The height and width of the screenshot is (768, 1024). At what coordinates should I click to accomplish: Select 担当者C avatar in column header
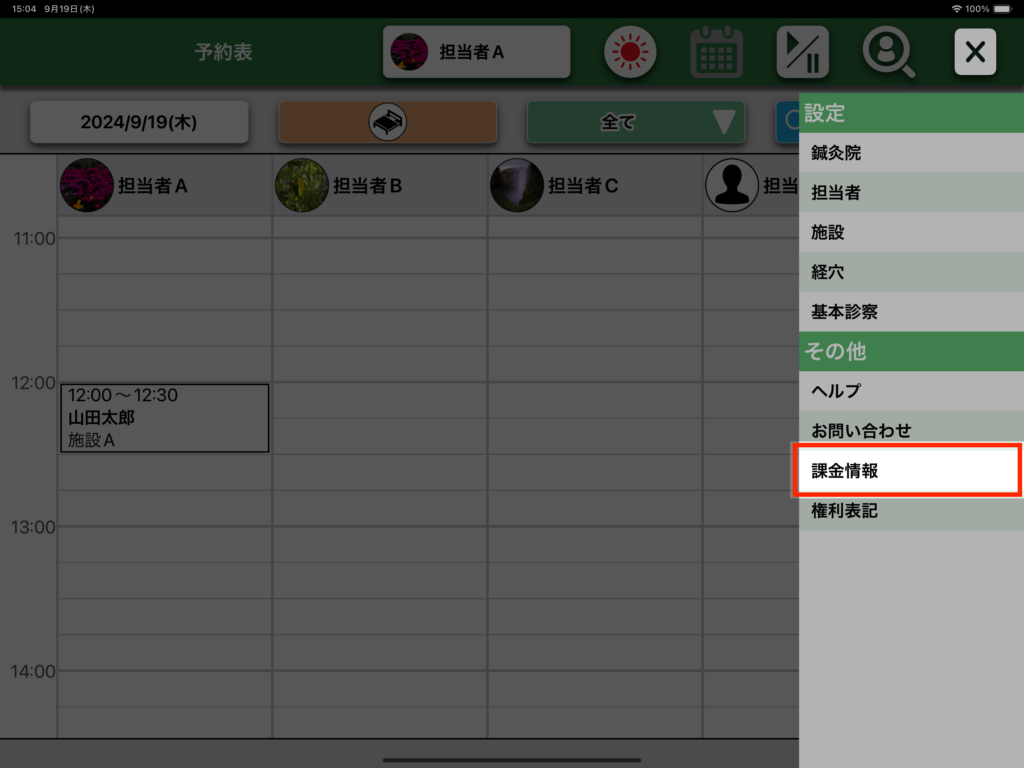tap(517, 185)
